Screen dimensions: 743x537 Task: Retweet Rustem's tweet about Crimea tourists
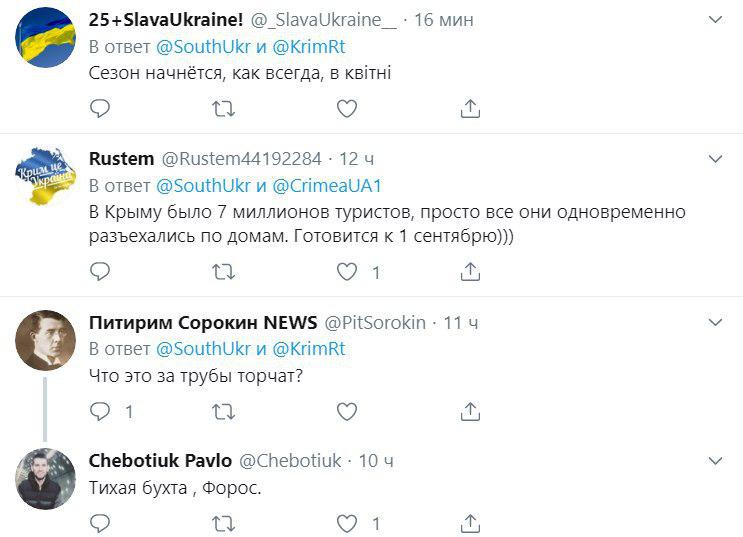pos(225,271)
